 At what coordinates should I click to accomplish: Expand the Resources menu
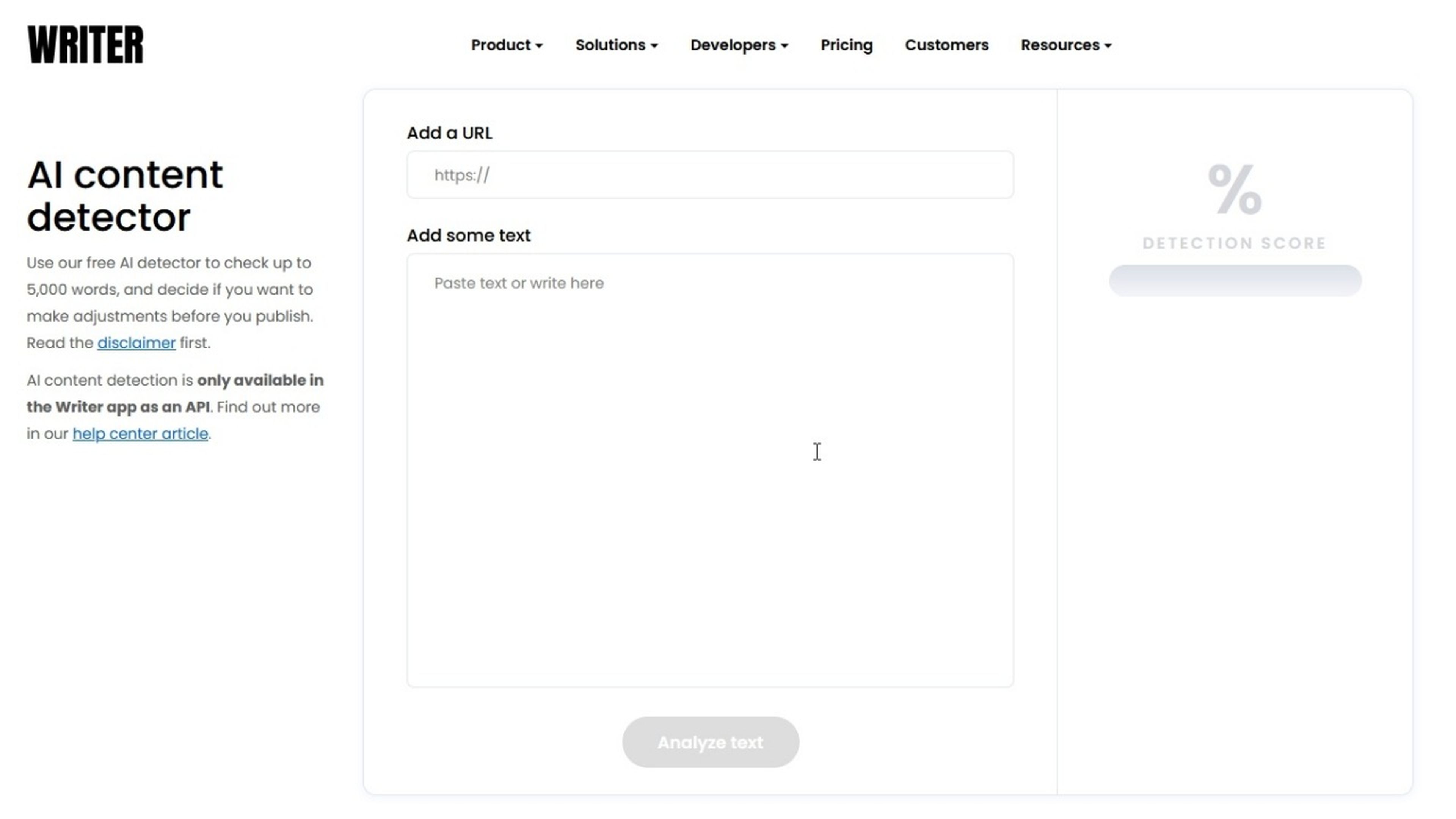click(1065, 45)
